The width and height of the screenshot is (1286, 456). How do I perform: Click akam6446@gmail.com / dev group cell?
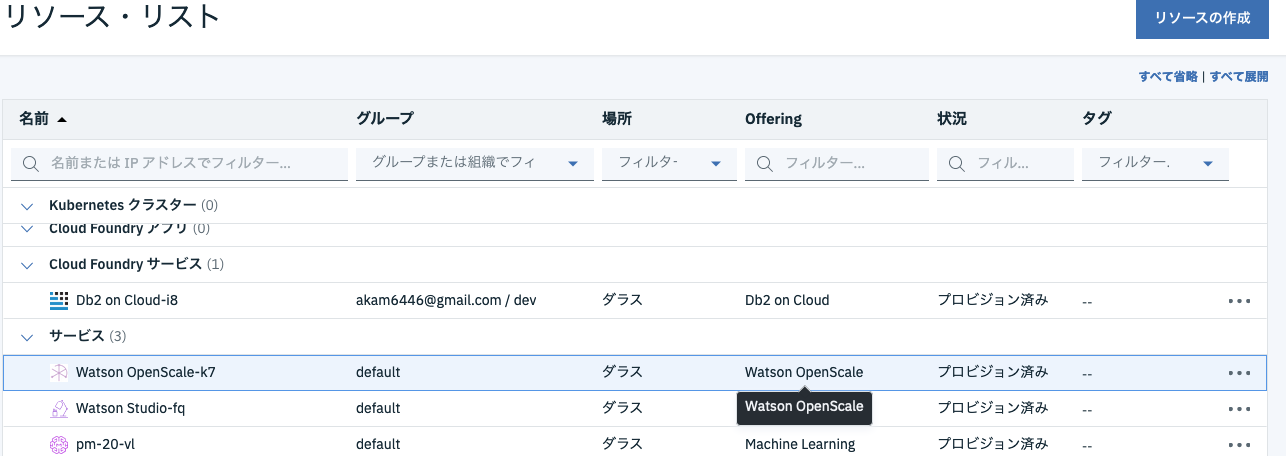click(x=447, y=300)
